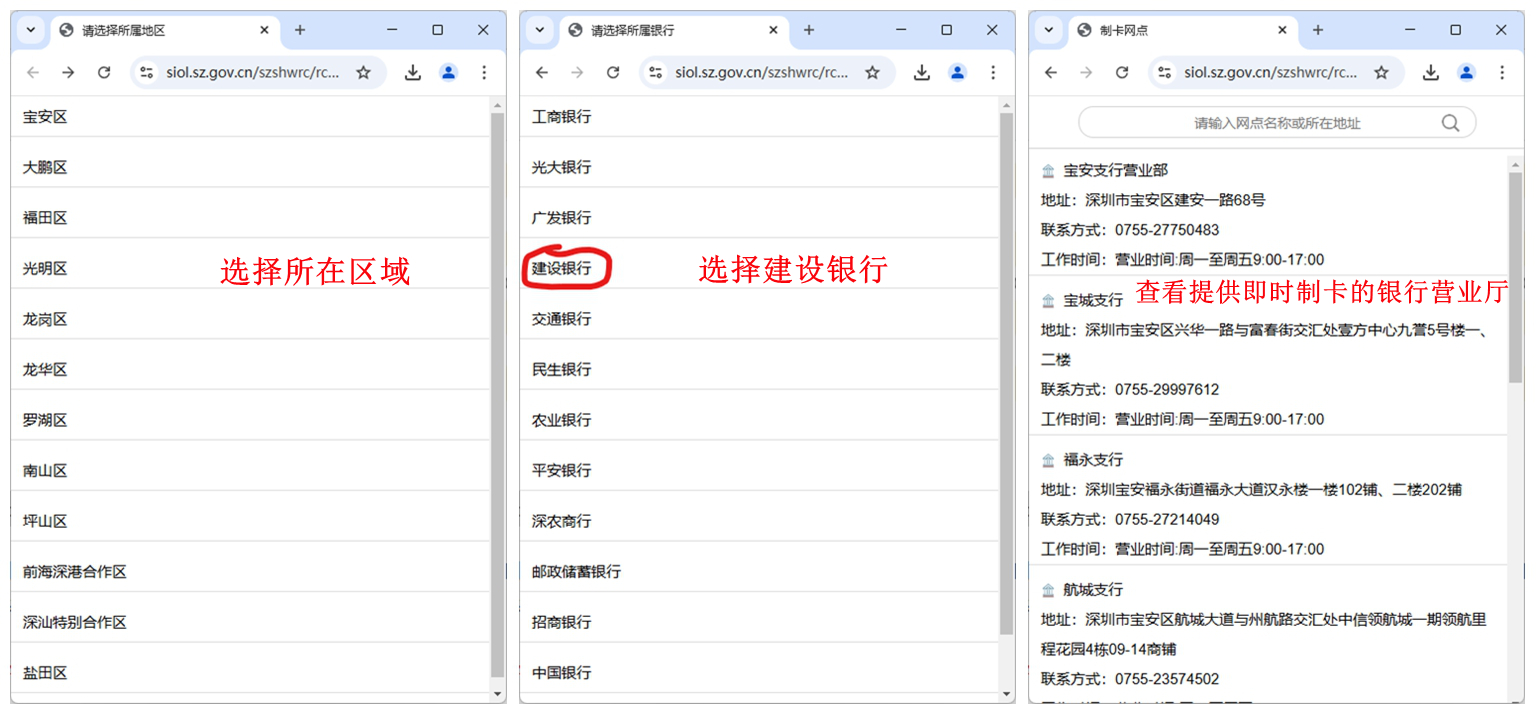This screenshot has height=716, width=1538.
Task: Open the 航城支行 outlet entry
Action: (1268, 634)
